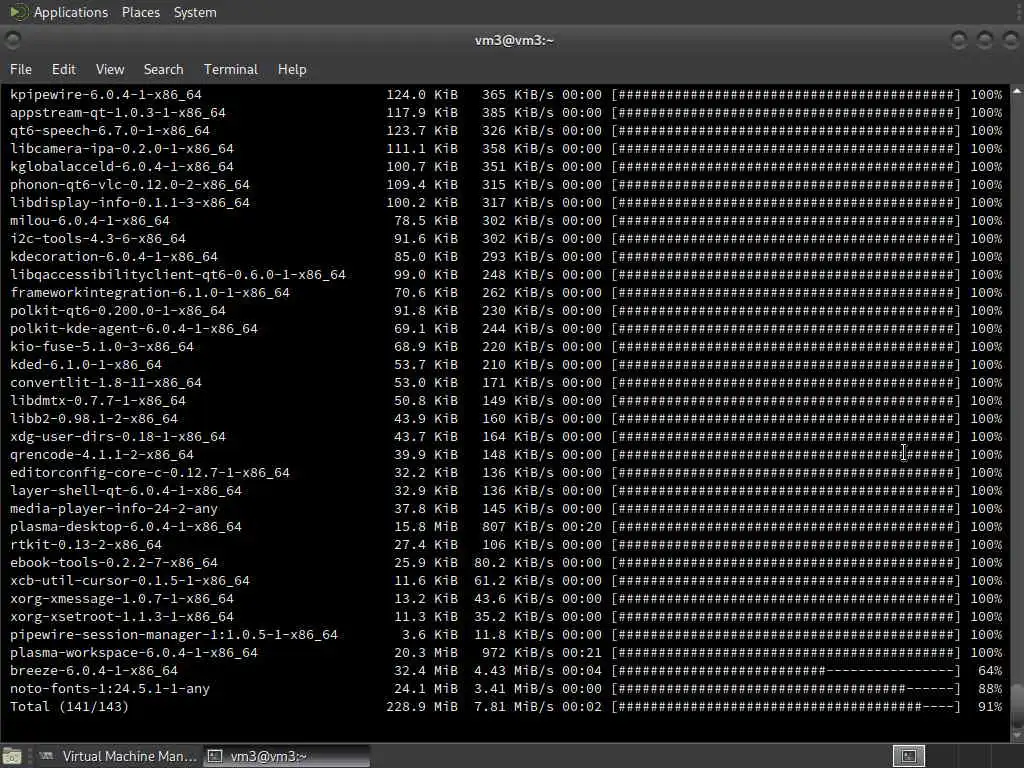The width and height of the screenshot is (1024, 768).
Task: Click the pipewire-session-manager package line
Action: click(x=506, y=635)
